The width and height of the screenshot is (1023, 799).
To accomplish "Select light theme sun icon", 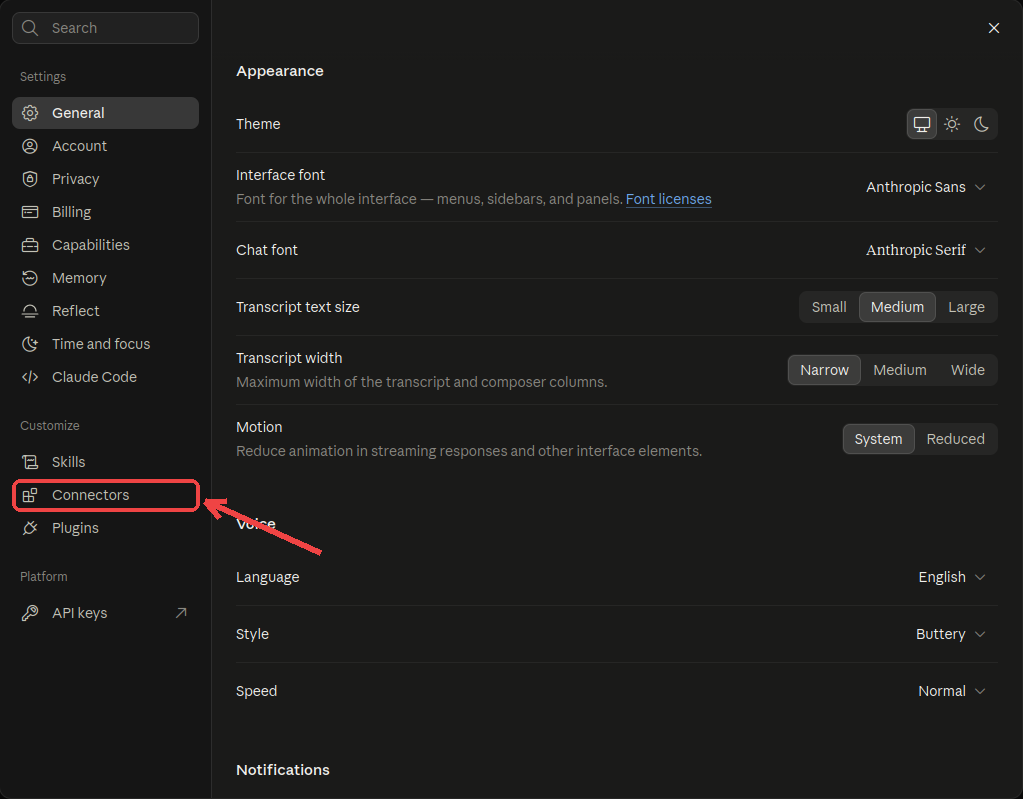I will (952, 124).
